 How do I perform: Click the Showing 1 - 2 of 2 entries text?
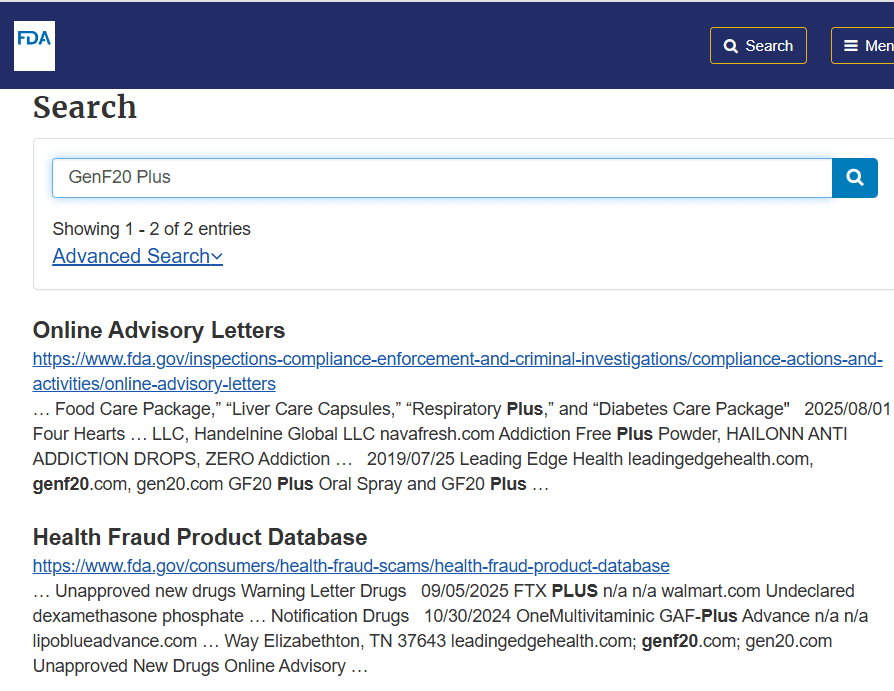pos(151,229)
